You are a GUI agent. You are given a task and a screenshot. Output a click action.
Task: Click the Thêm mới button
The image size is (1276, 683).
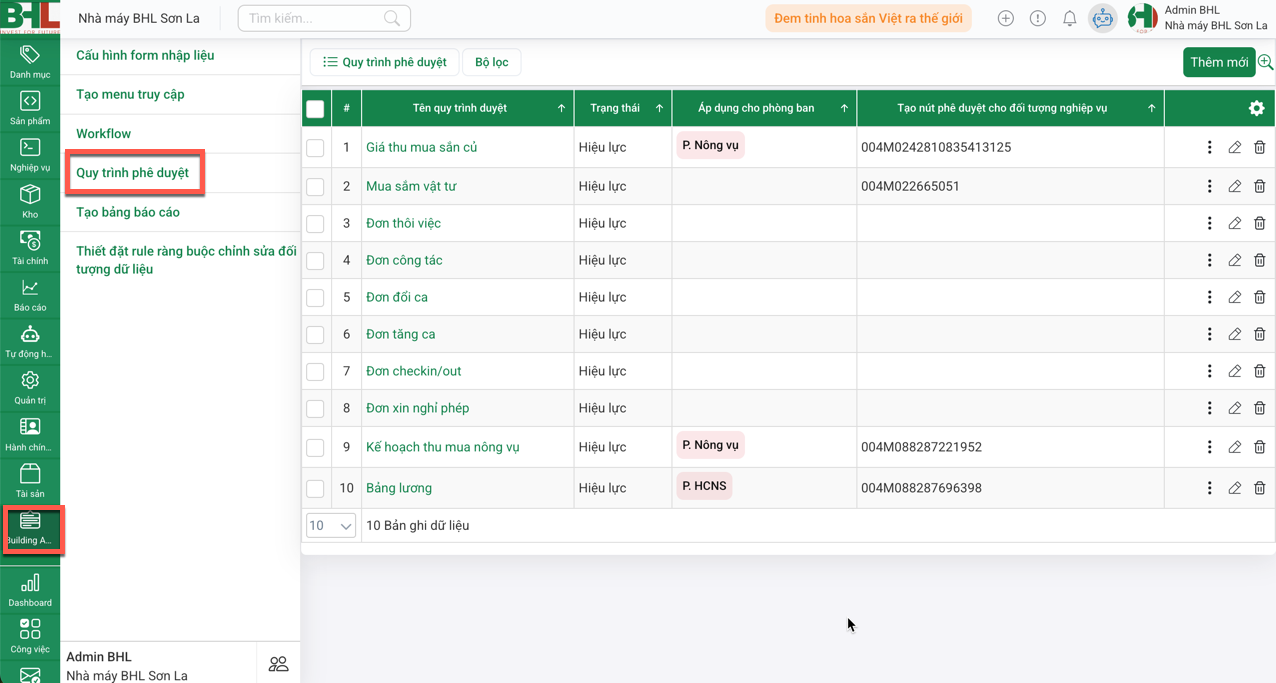tap(1219, 62)
